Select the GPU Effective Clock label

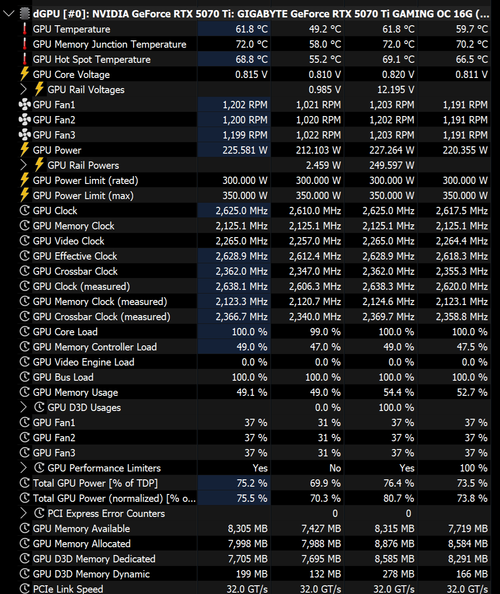point(75,256)
